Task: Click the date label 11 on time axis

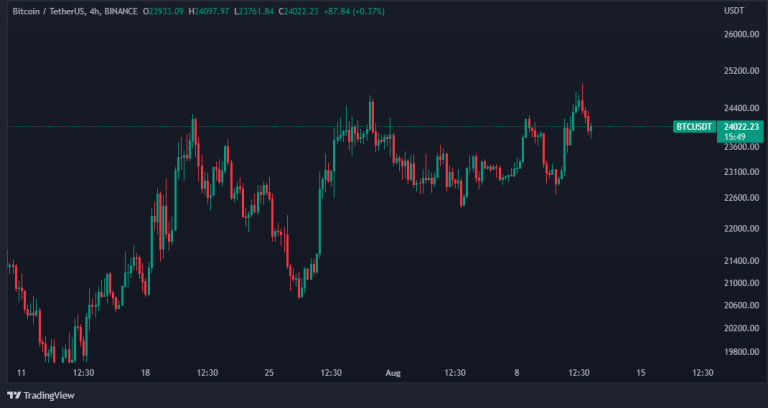Action: tap(21, 373)
